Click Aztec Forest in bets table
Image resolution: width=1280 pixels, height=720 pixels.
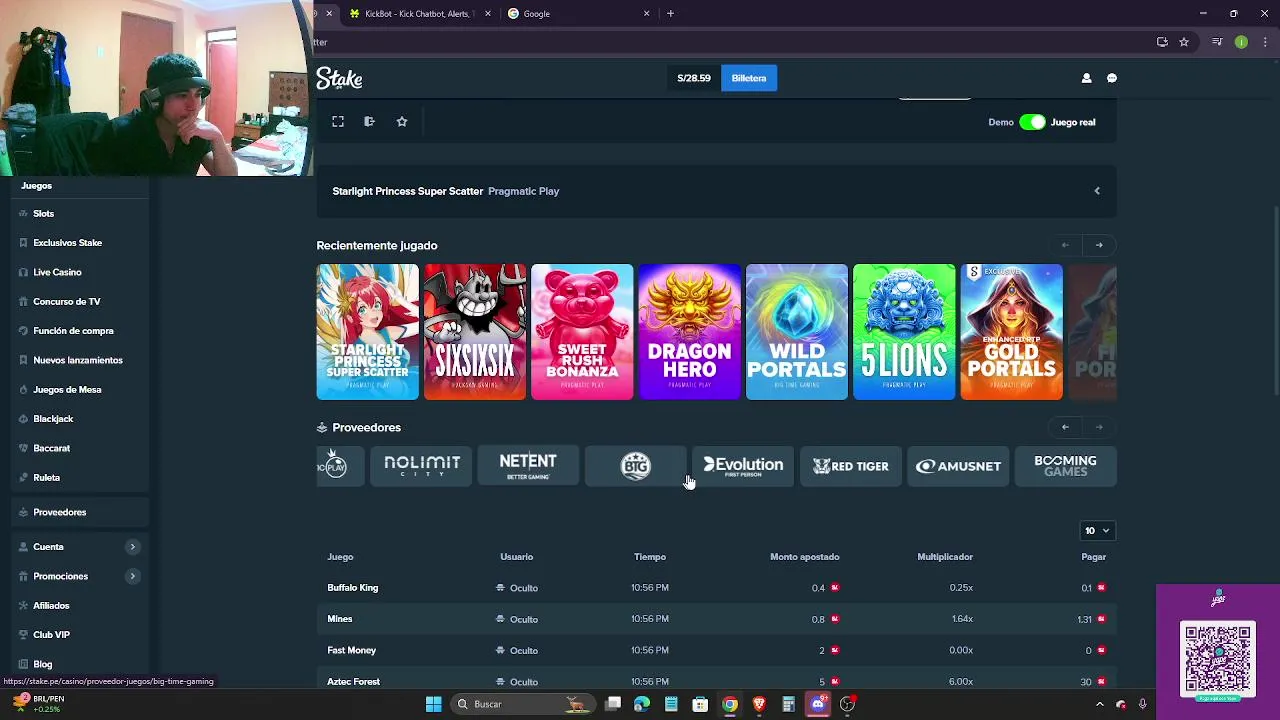353,682
